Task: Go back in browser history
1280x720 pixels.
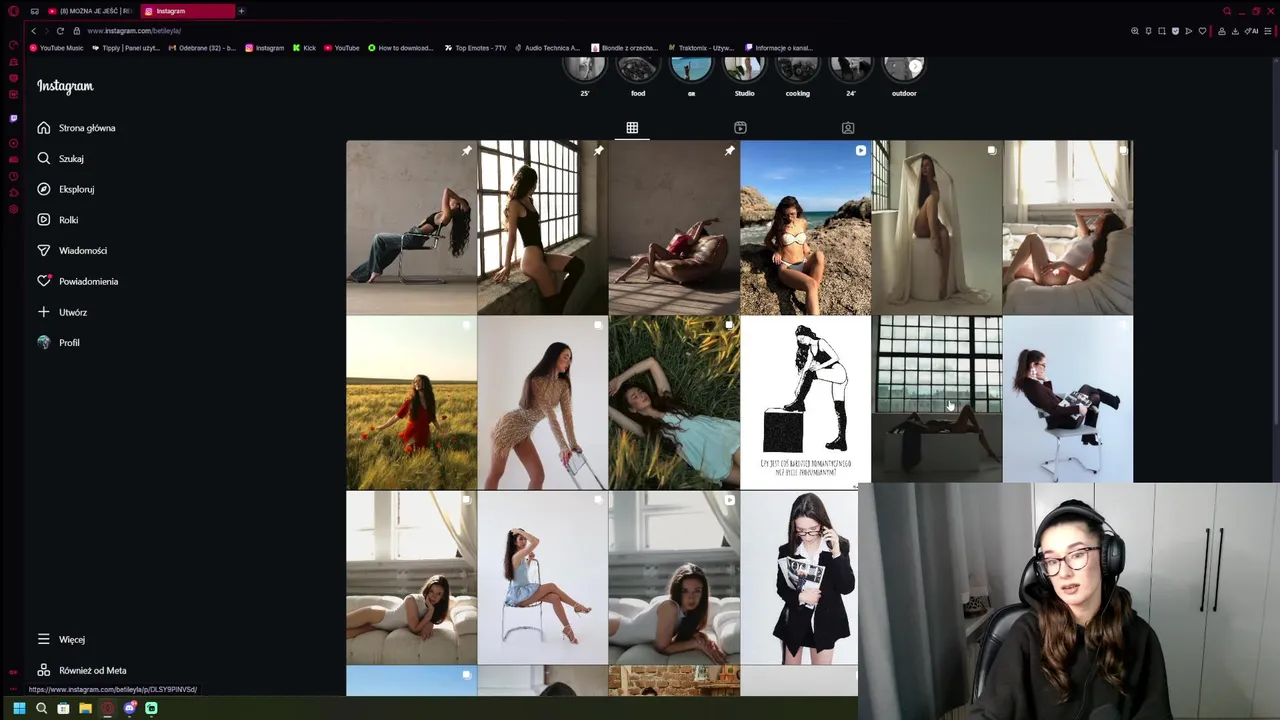Action: (x=33, y=31)
